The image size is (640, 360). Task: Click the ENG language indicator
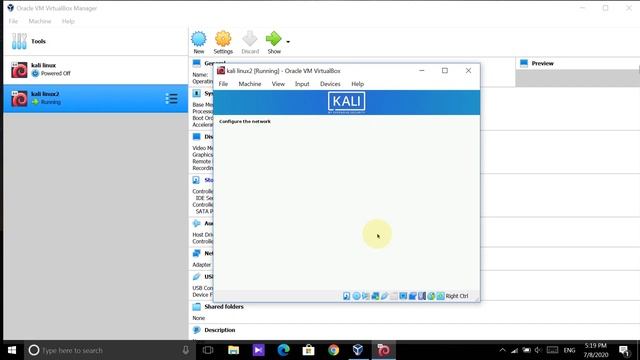[x=569, y=350]
